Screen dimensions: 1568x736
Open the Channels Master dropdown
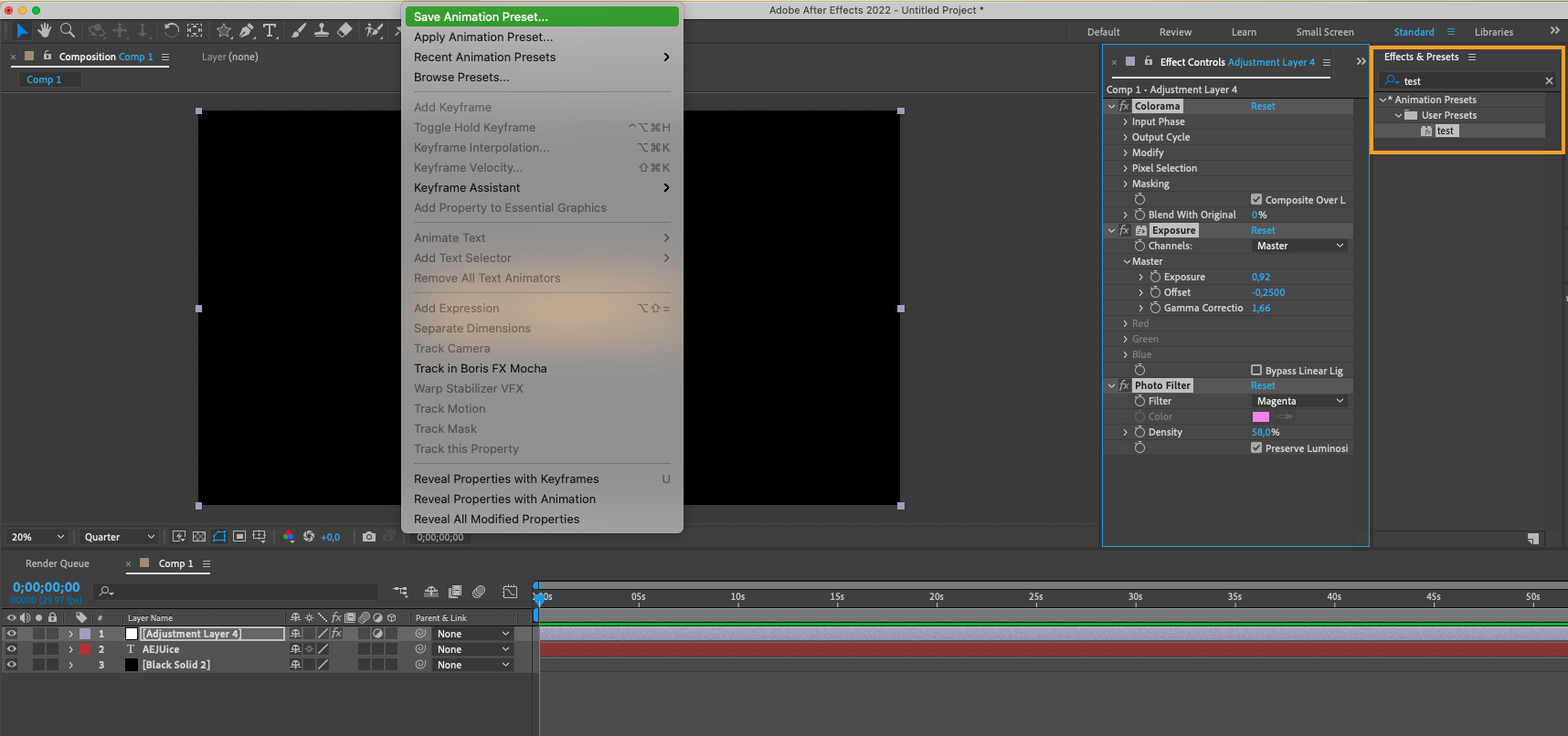click(1299, 246)
